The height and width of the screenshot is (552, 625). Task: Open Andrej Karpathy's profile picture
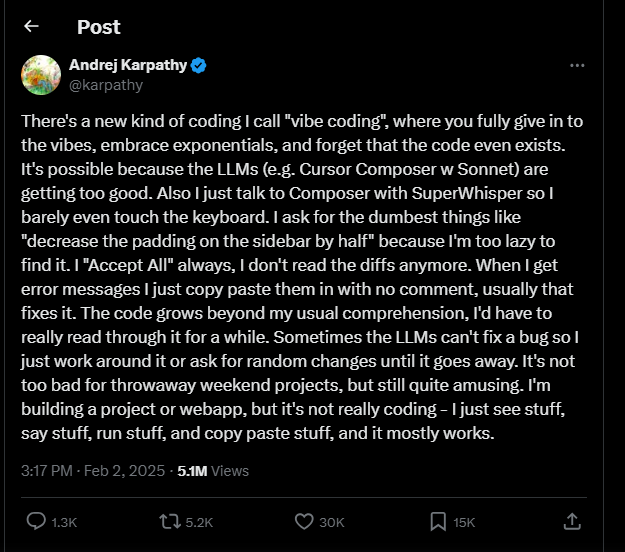[41, 75]
